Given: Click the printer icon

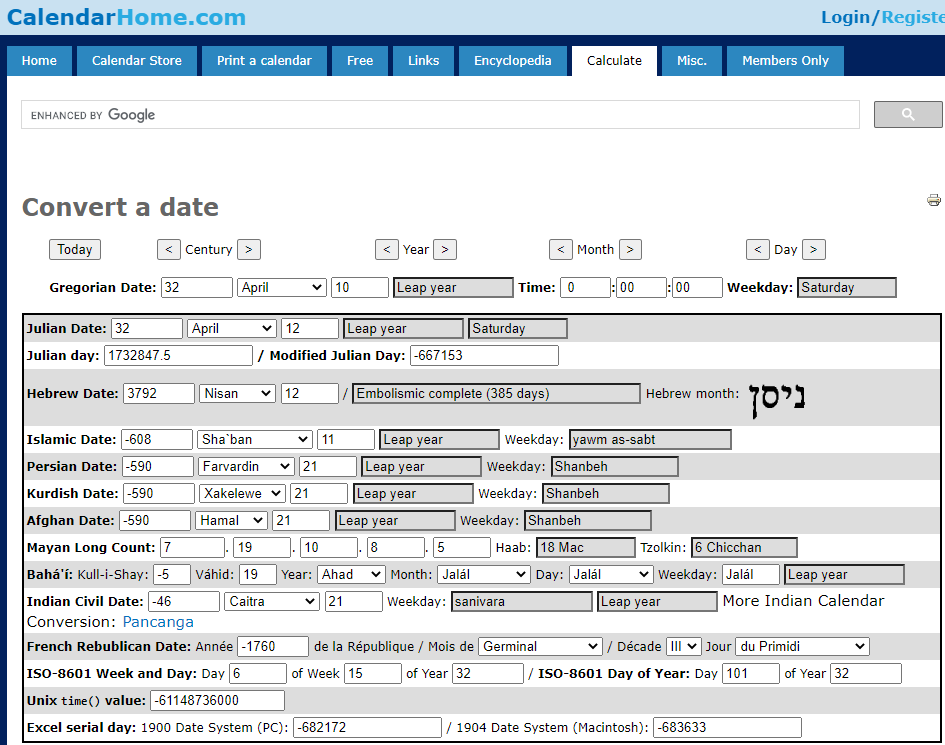Looking at the screenshot, I should [934, 200].
